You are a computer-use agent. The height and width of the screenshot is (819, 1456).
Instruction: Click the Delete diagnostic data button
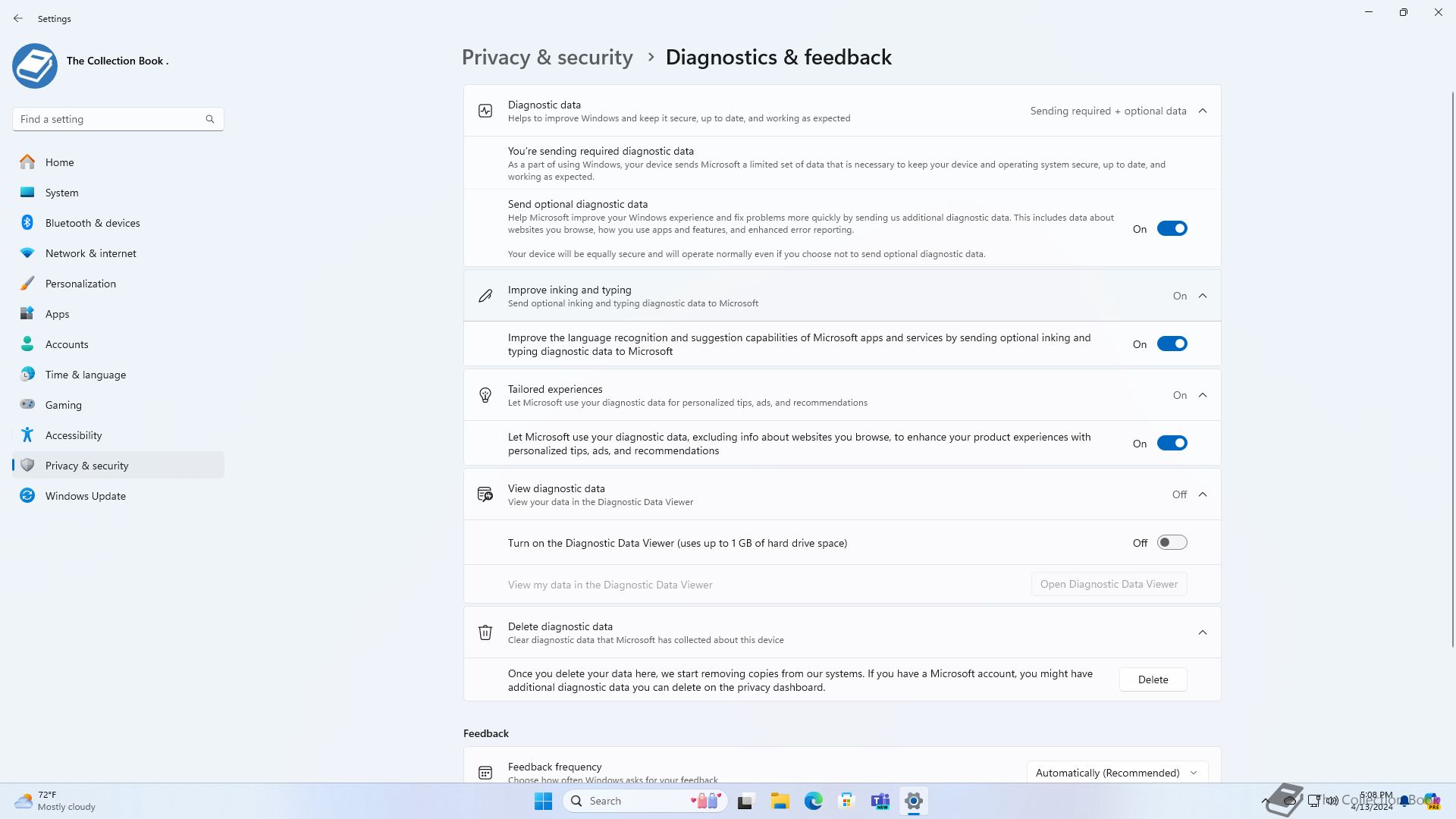1153,679
